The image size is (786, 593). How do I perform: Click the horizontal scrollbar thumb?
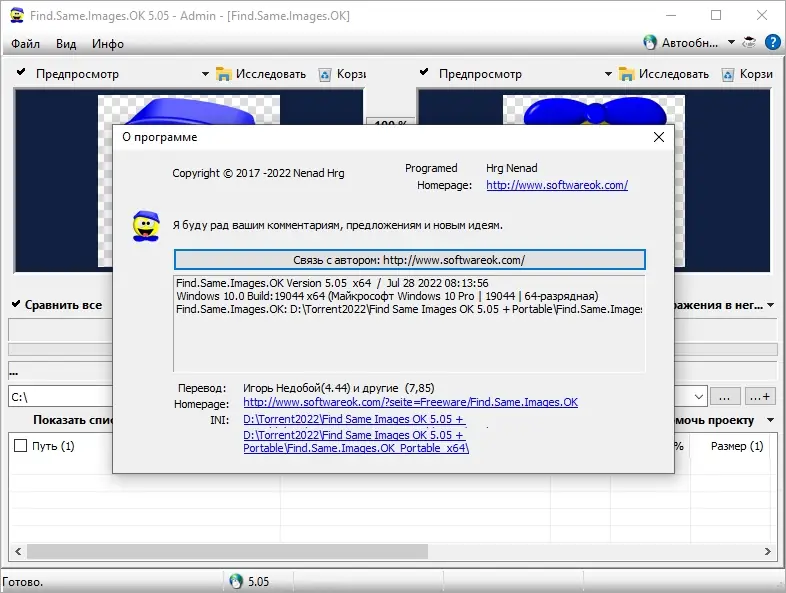227,551
